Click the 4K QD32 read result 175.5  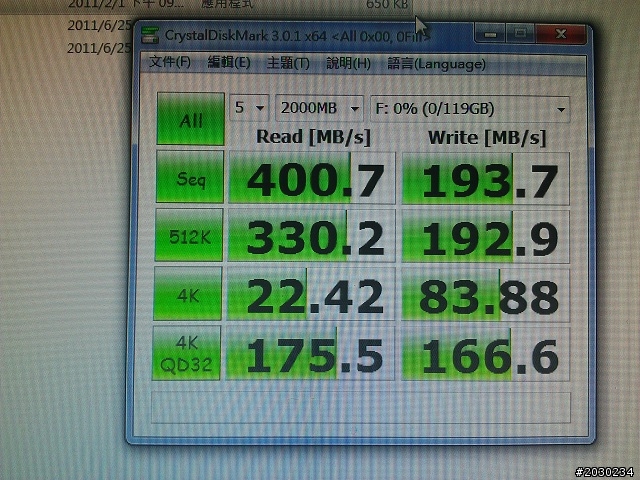[x=310, y=353]
